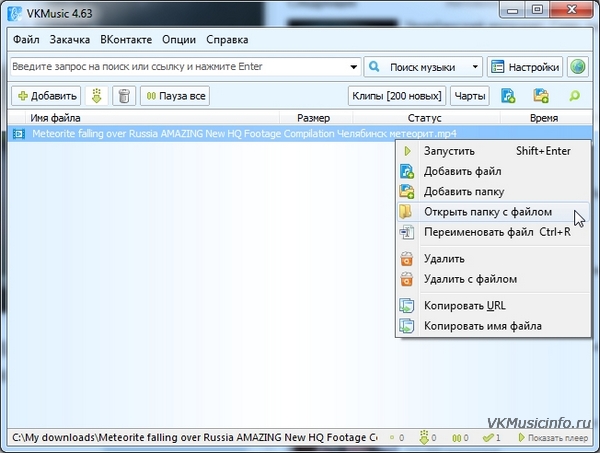
Task: Click copy icon beside Копировать URL
Action: 406,306
